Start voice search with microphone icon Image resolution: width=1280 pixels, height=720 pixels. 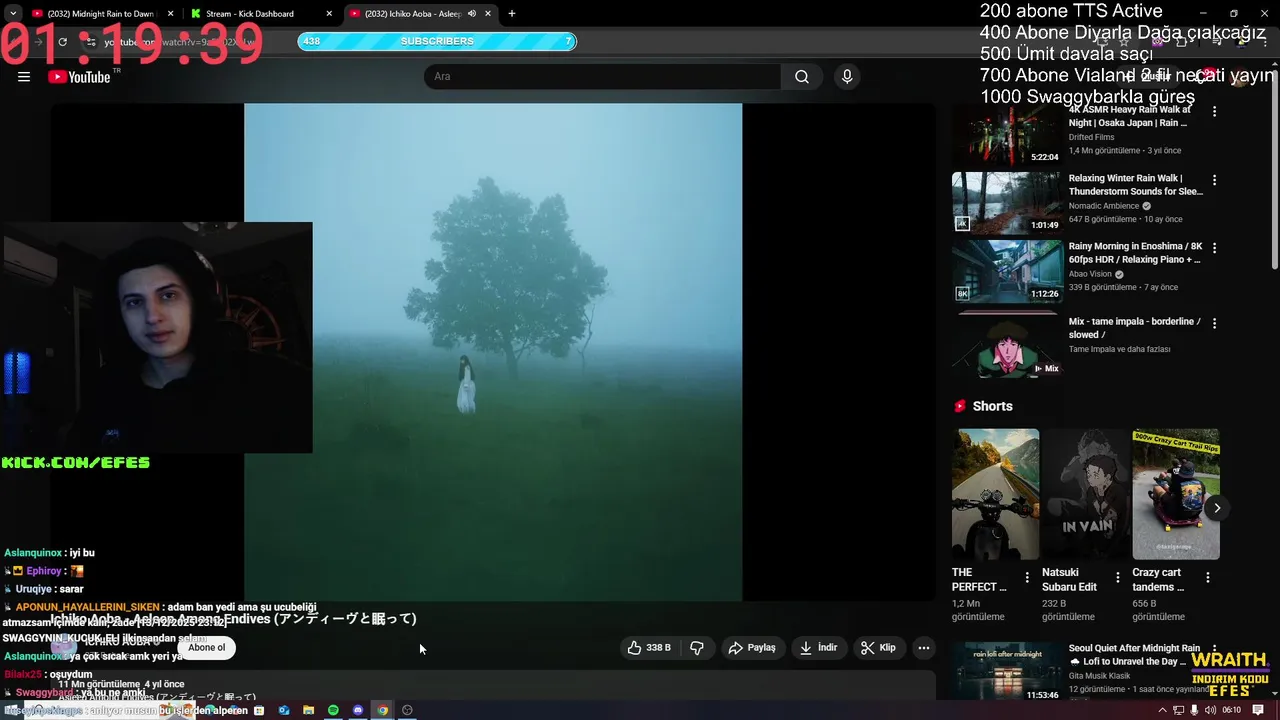(x=847, y=77)
